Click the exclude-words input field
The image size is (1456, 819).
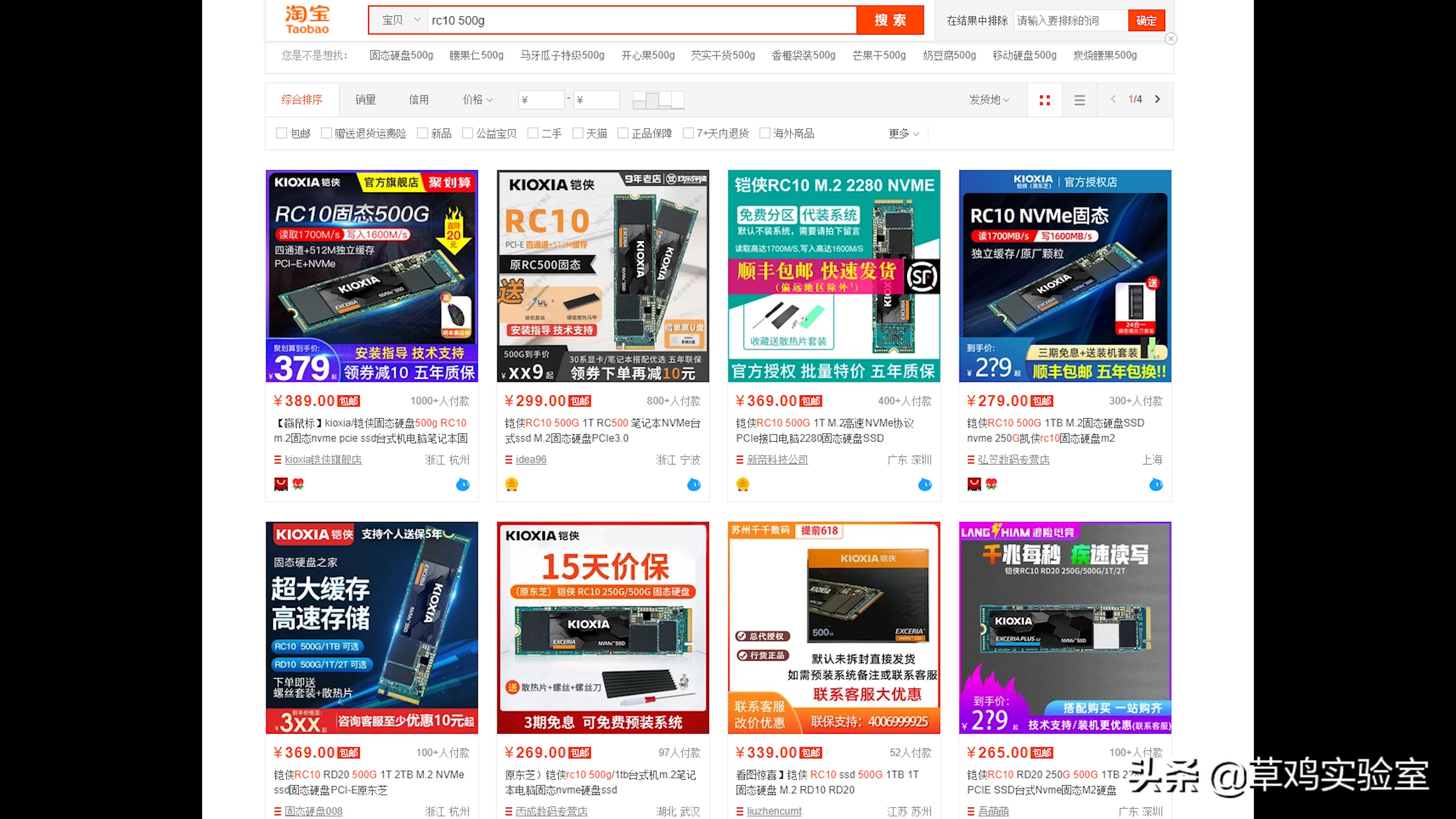[1070, 21]
